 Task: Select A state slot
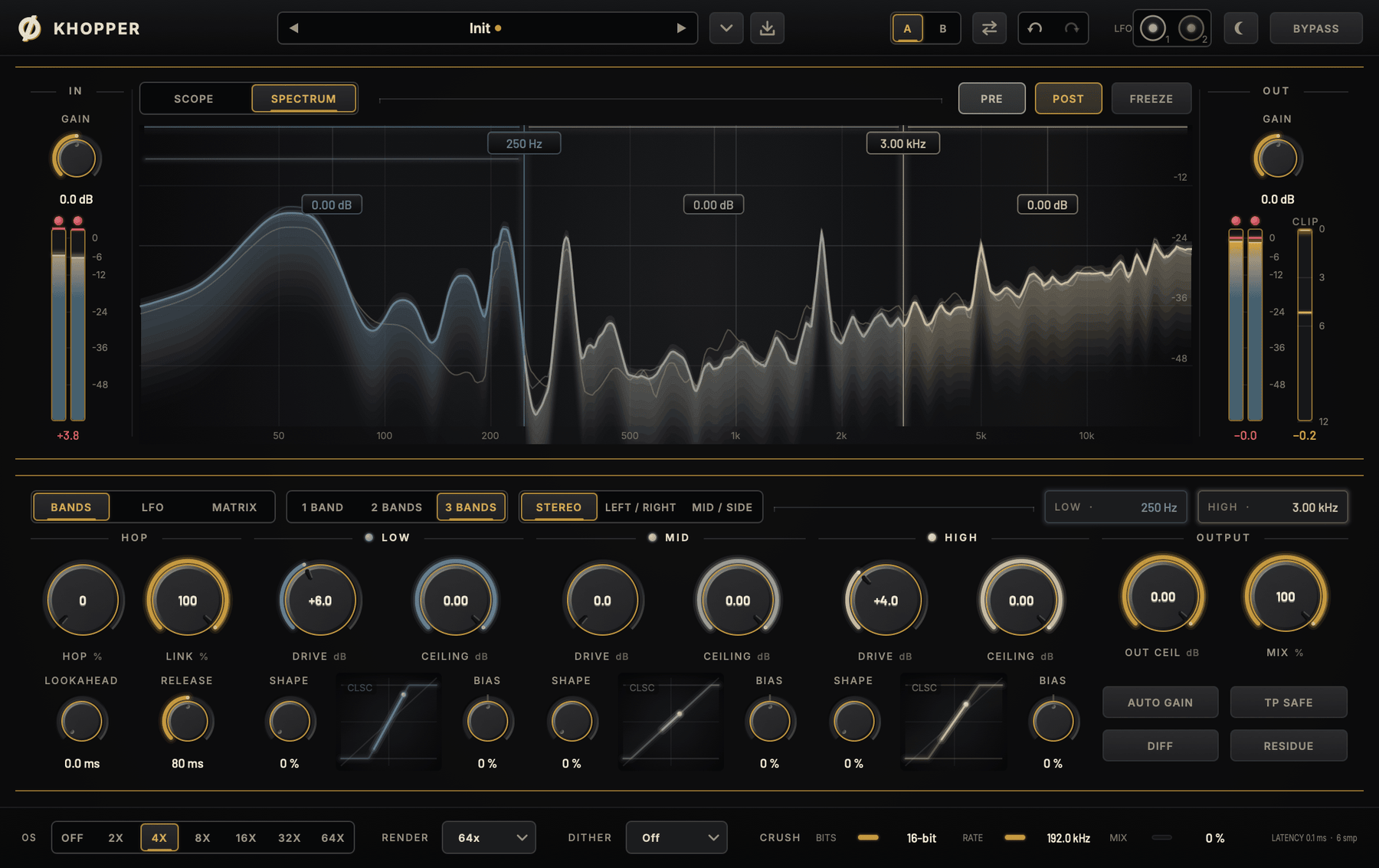coord(908,28)
